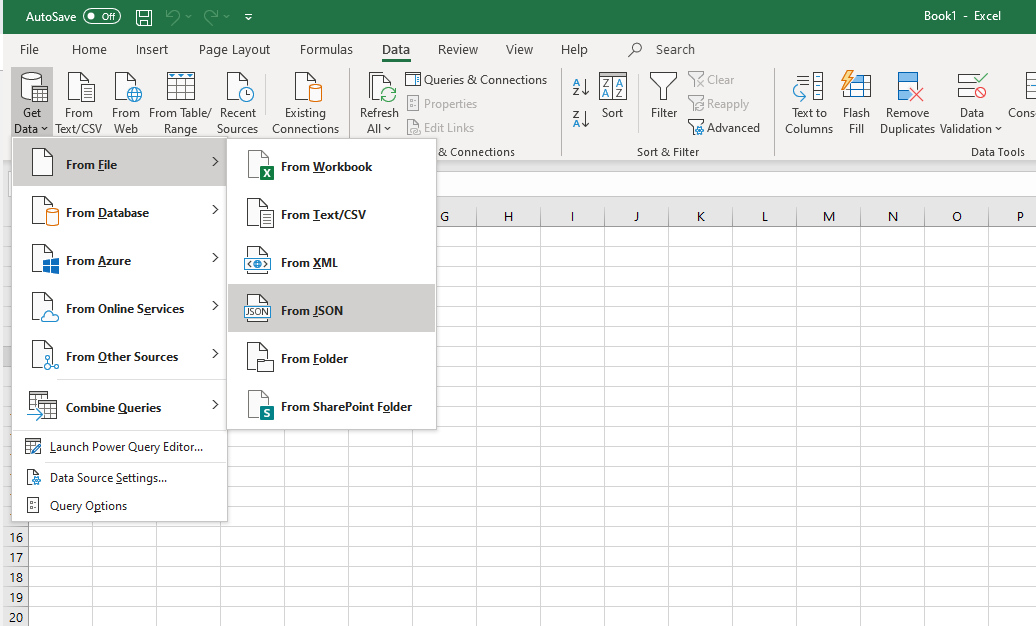Select row 17 header
This screenshot has height=626, width=1036.
tap(16, 557)
